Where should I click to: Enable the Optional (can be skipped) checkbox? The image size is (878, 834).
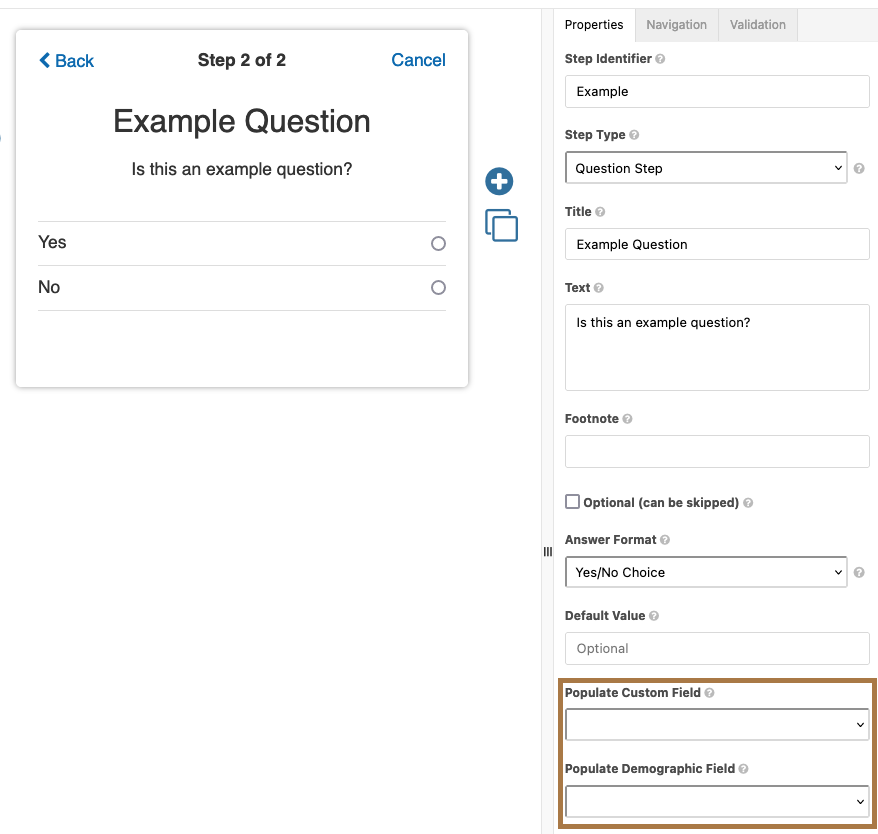point(573,502)
